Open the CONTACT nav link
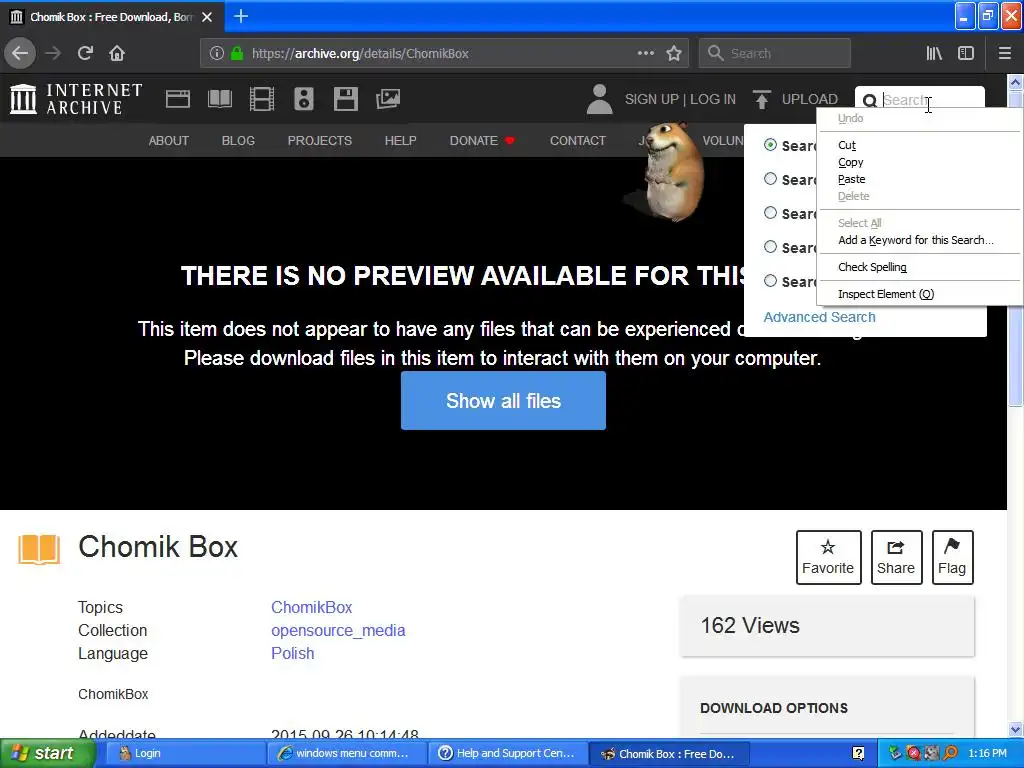 click(x=577, y=140)
